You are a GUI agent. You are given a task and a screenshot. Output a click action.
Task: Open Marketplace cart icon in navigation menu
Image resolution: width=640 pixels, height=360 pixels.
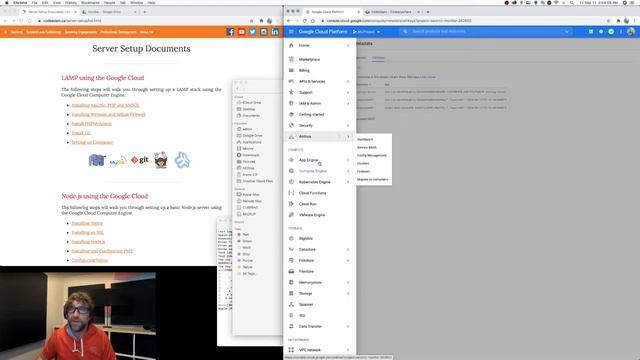[x=291, y=59]
